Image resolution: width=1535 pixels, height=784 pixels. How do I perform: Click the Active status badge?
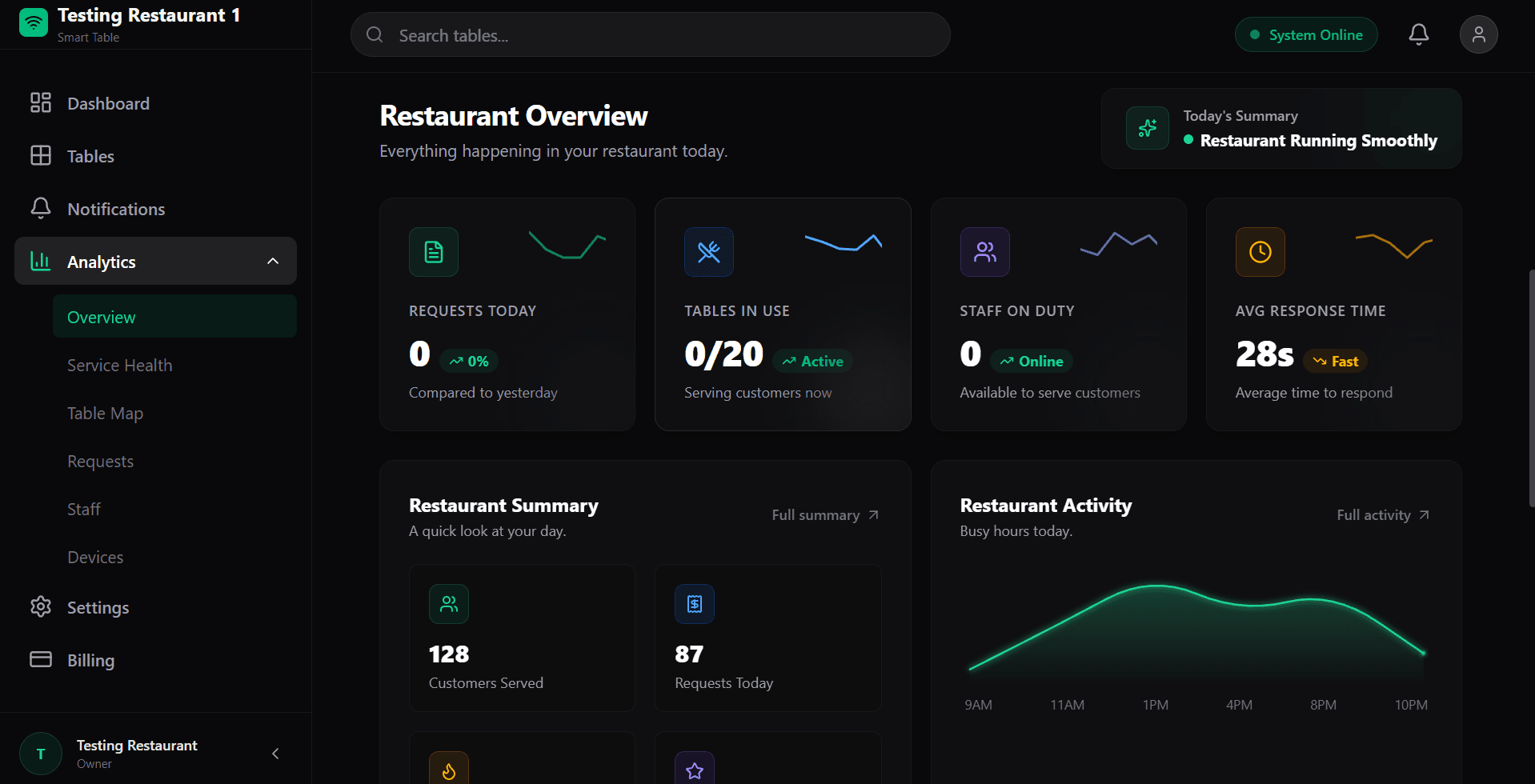[x=813, y=361]
